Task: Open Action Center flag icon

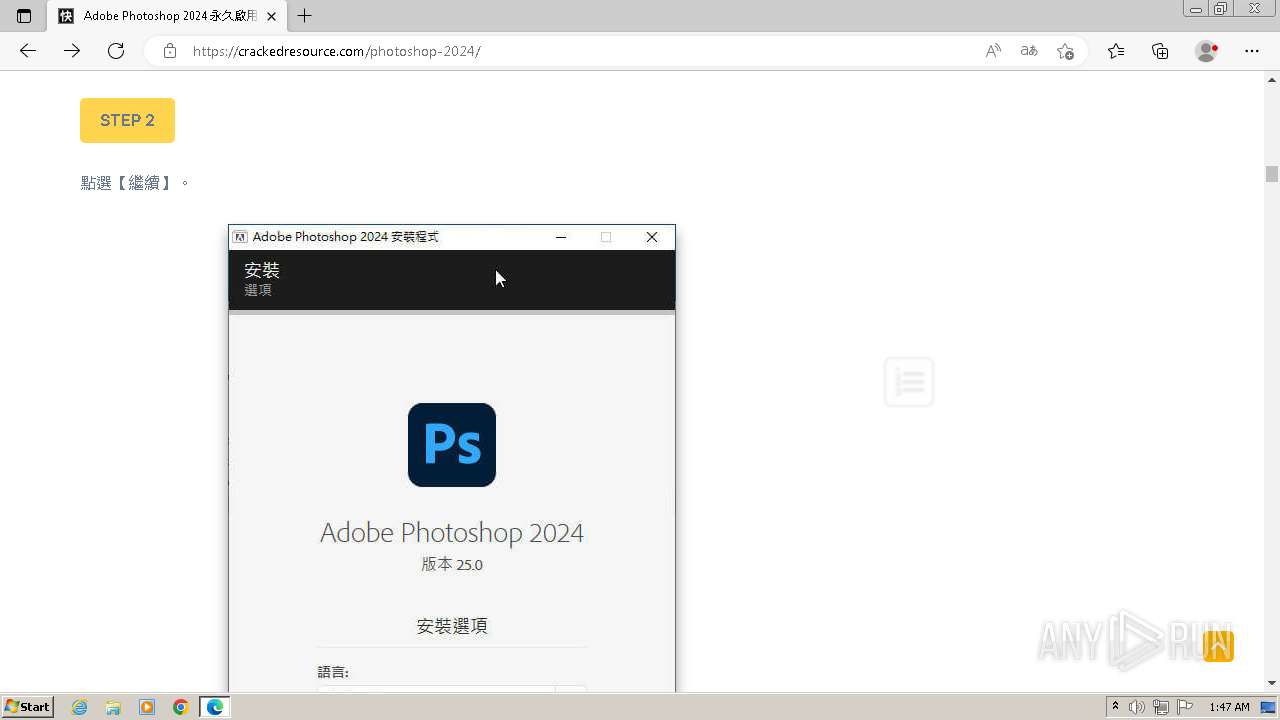Action: 1185,707
